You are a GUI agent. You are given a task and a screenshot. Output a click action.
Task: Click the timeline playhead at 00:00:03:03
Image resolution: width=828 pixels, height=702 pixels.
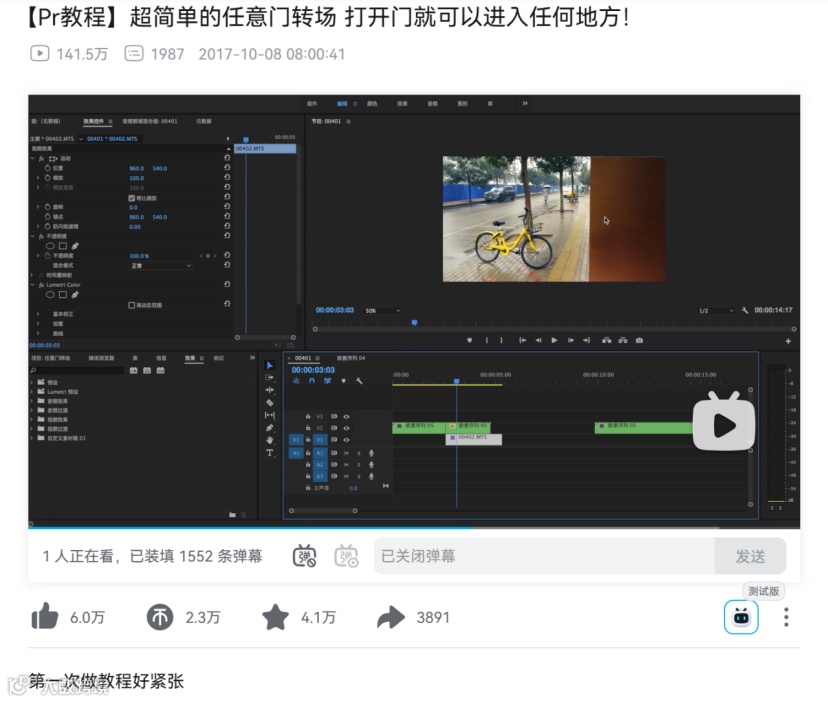click(457, 381)
